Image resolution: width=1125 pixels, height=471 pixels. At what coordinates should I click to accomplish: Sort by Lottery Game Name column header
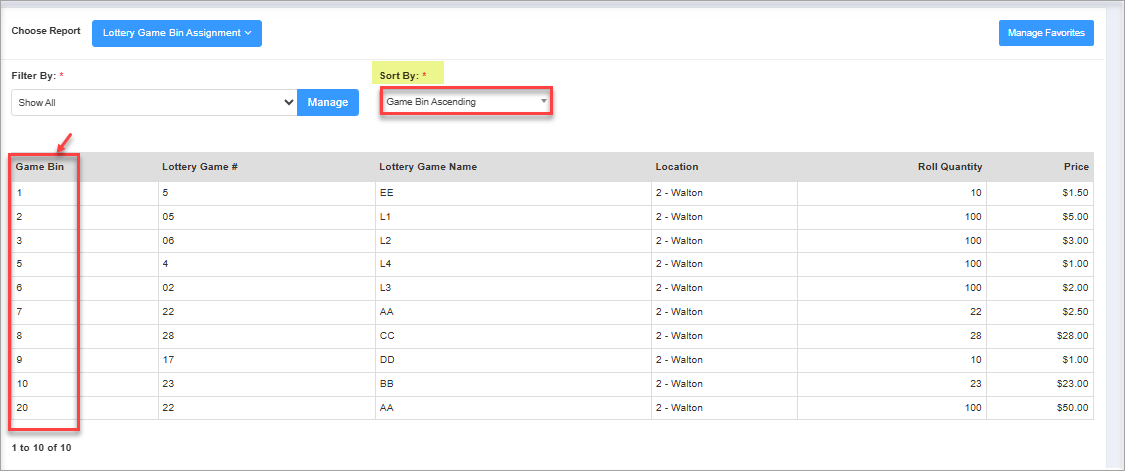pyautogui.click(x=428, y=167)
